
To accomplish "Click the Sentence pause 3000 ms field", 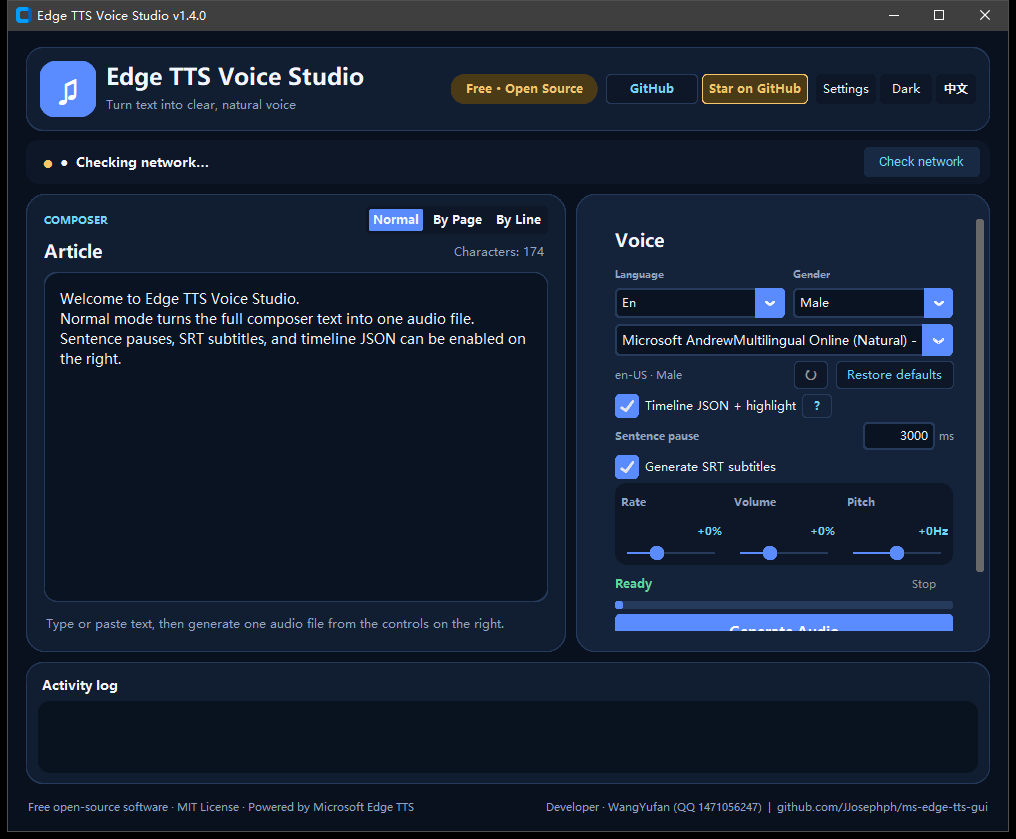I will (899, 436).
